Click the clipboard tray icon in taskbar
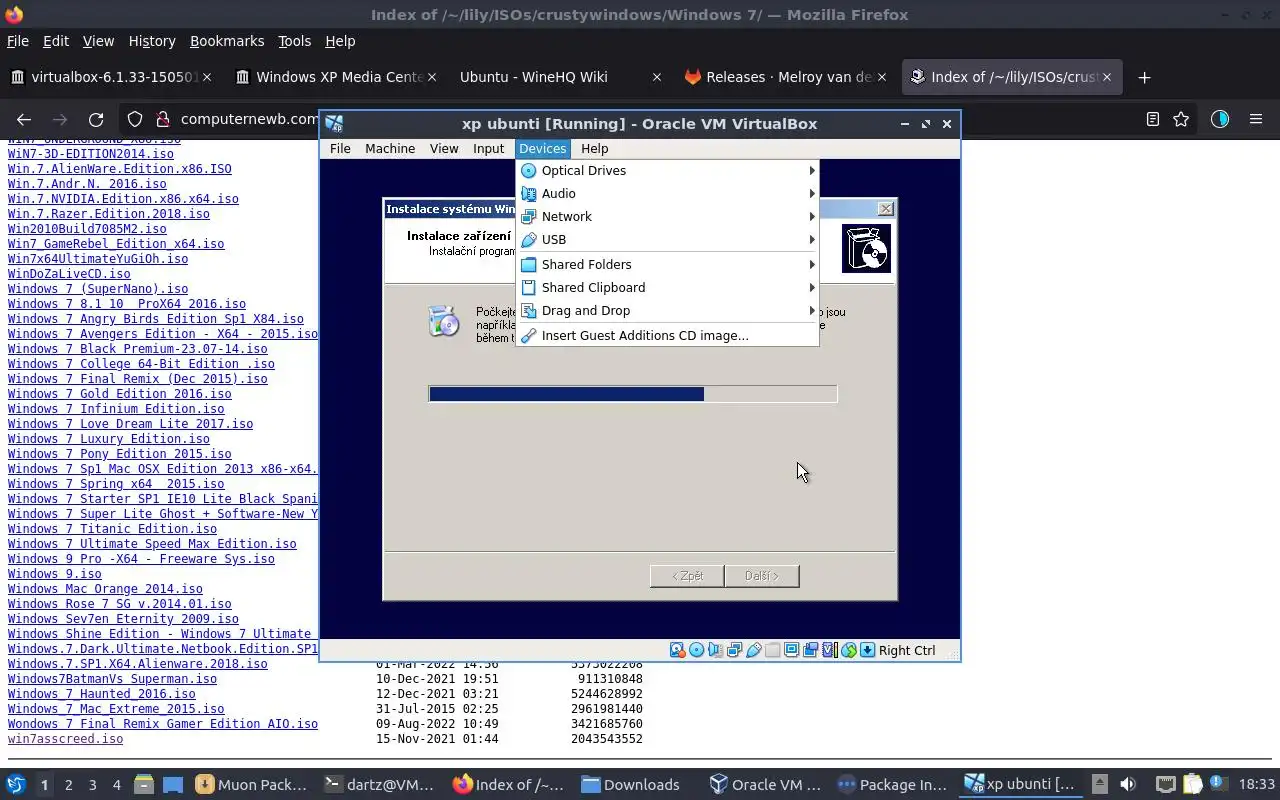This screenshot has width=1280, height=800. [x=1192, y=784]
